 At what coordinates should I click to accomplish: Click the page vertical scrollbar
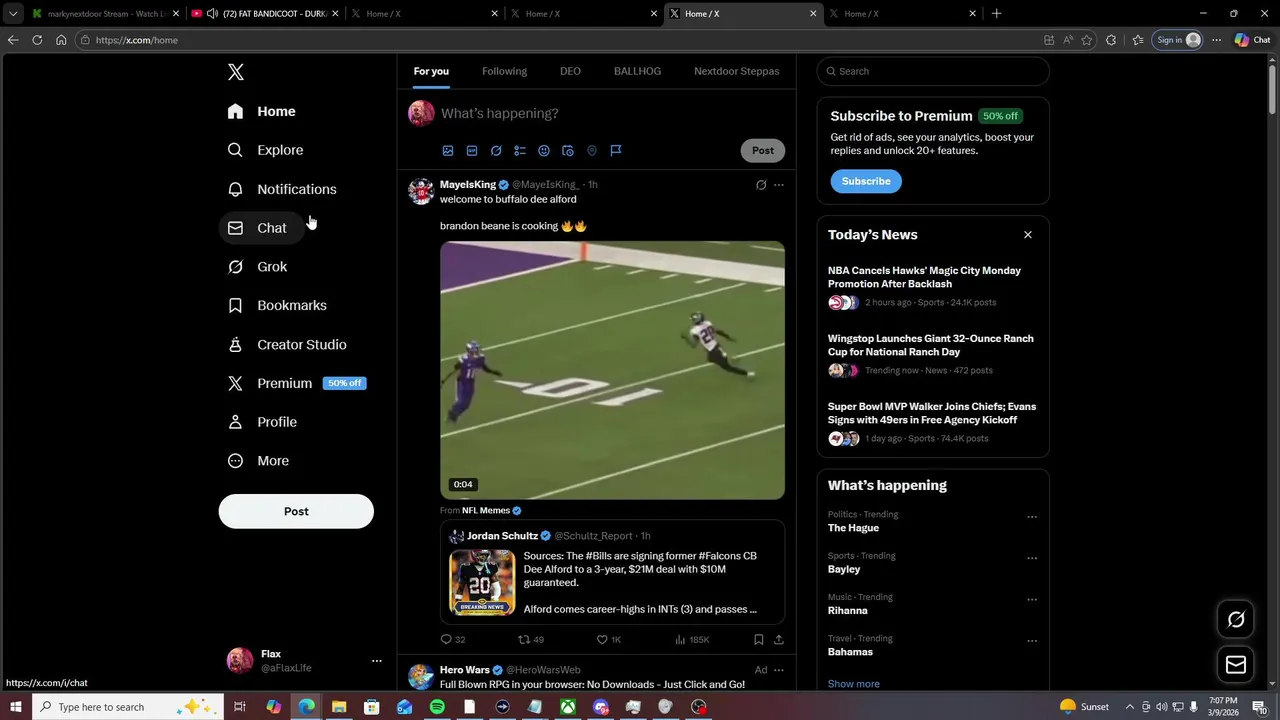1272,88
